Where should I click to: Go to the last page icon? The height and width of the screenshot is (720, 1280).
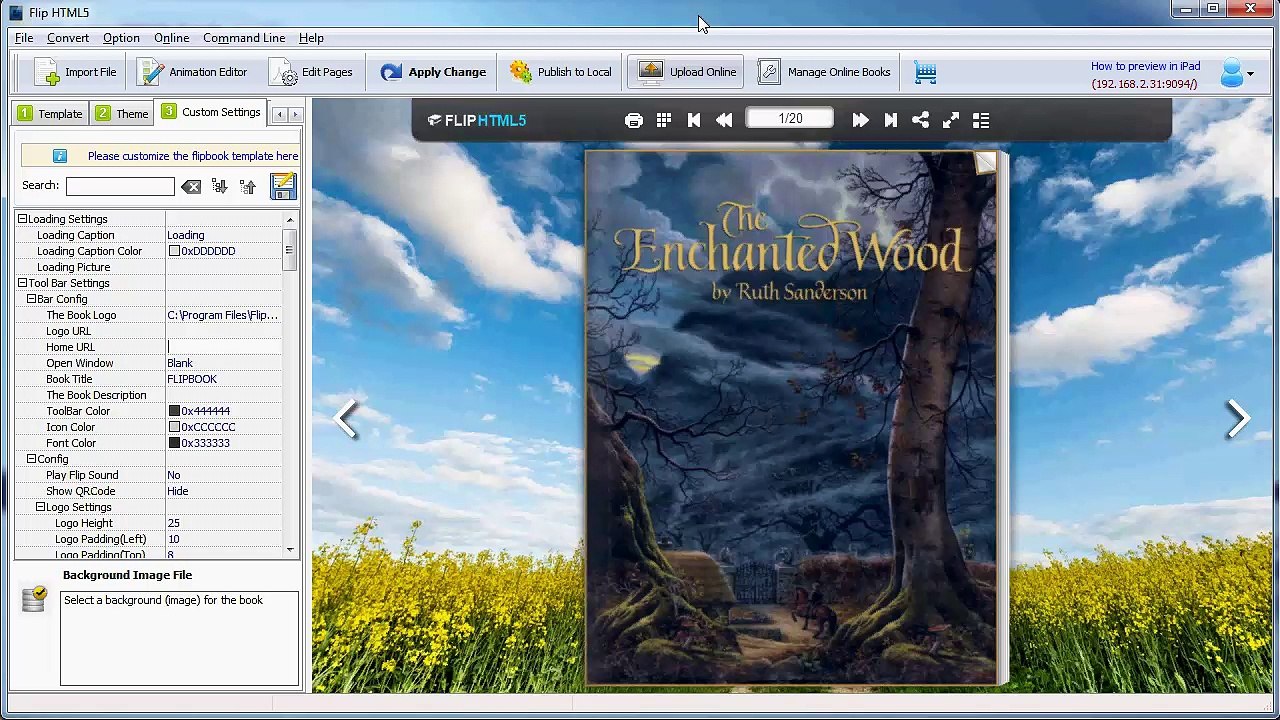click(x=890, y=120)
